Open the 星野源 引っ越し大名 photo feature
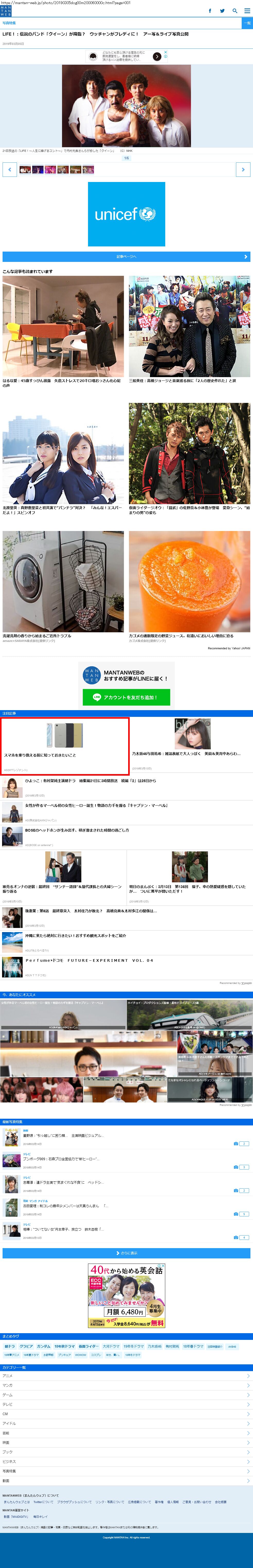 63,1136
